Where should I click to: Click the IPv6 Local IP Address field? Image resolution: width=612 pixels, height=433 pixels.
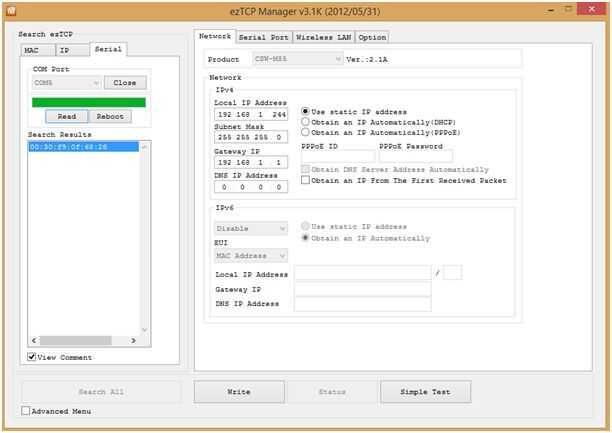(x=363, y=273)
